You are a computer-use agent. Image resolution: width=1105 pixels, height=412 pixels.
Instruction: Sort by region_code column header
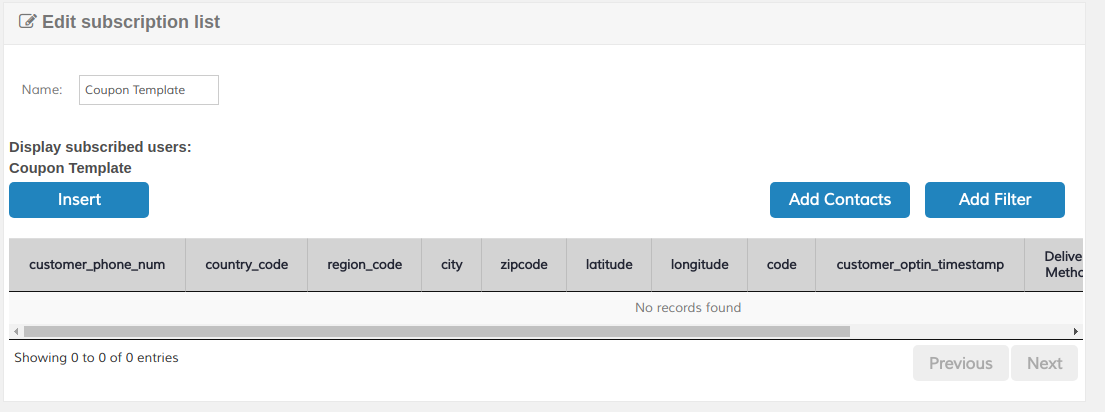(364, 265)
